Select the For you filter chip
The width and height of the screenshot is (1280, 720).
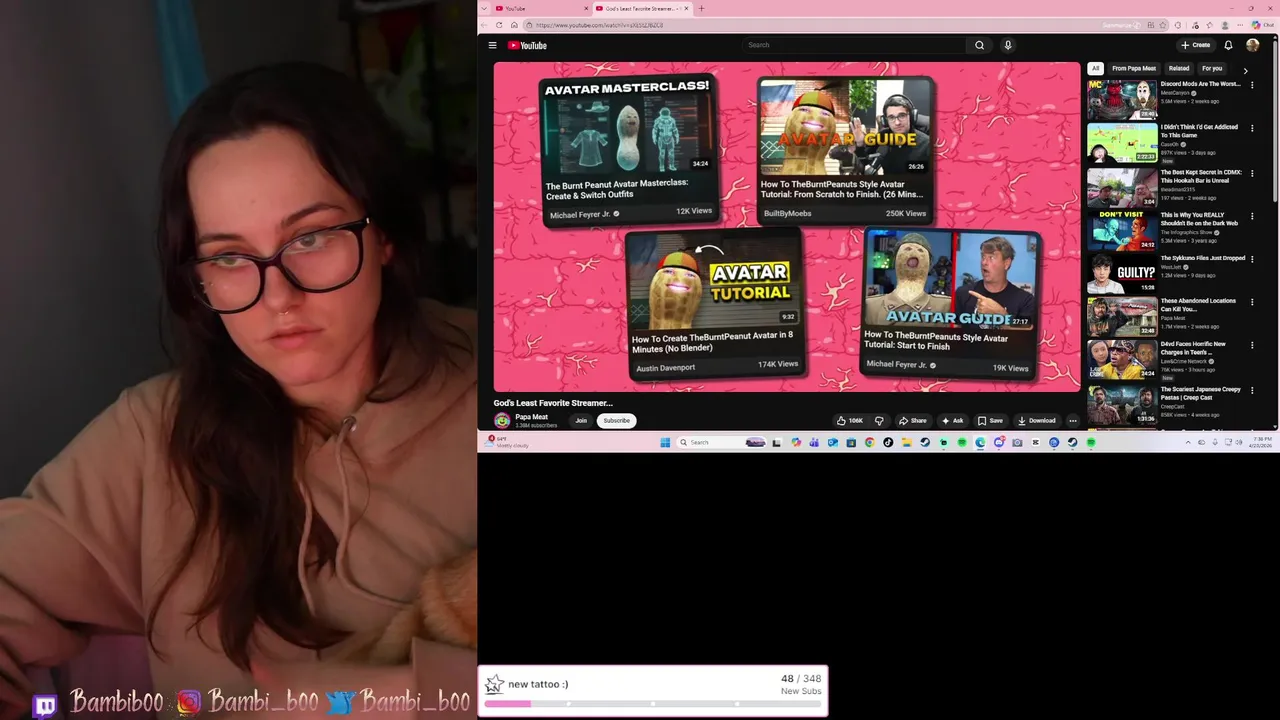1212,68
